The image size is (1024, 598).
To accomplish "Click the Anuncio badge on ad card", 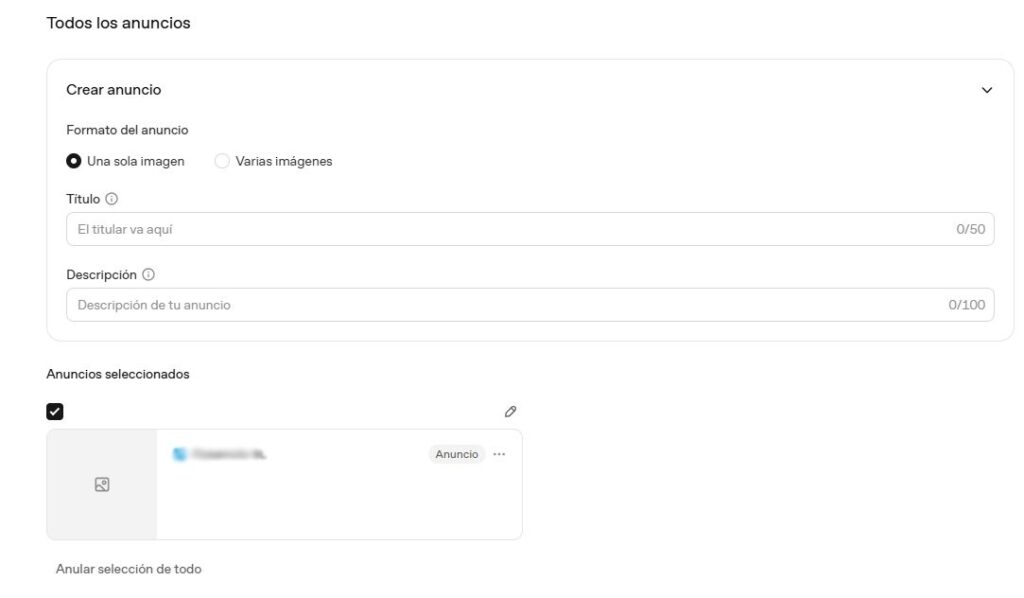I will click(456, 454).
